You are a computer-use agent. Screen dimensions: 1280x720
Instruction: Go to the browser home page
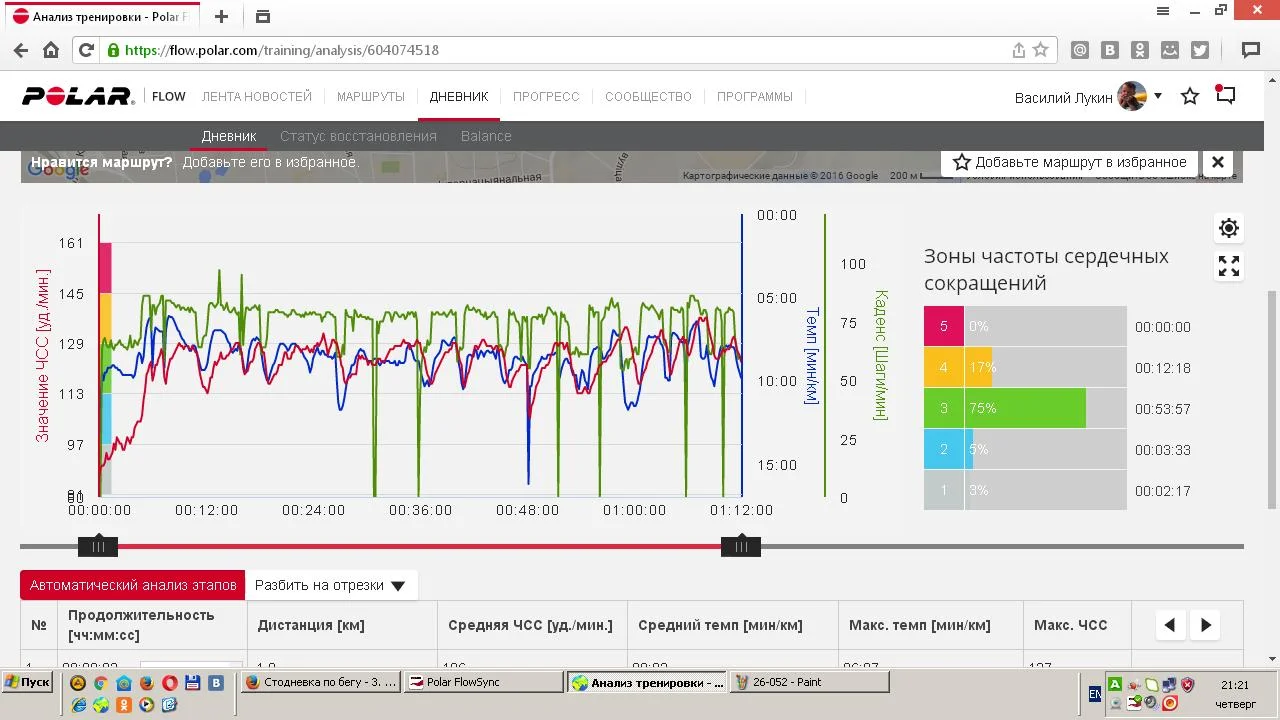point(51,50)
